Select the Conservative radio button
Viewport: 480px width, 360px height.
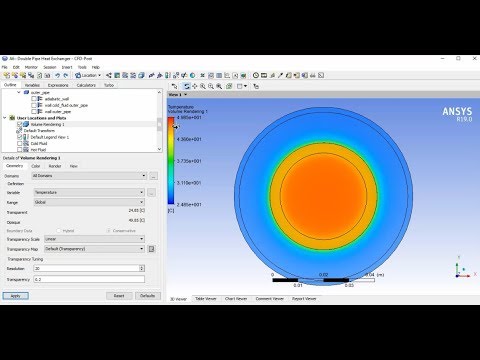click(x=108, y=231)
